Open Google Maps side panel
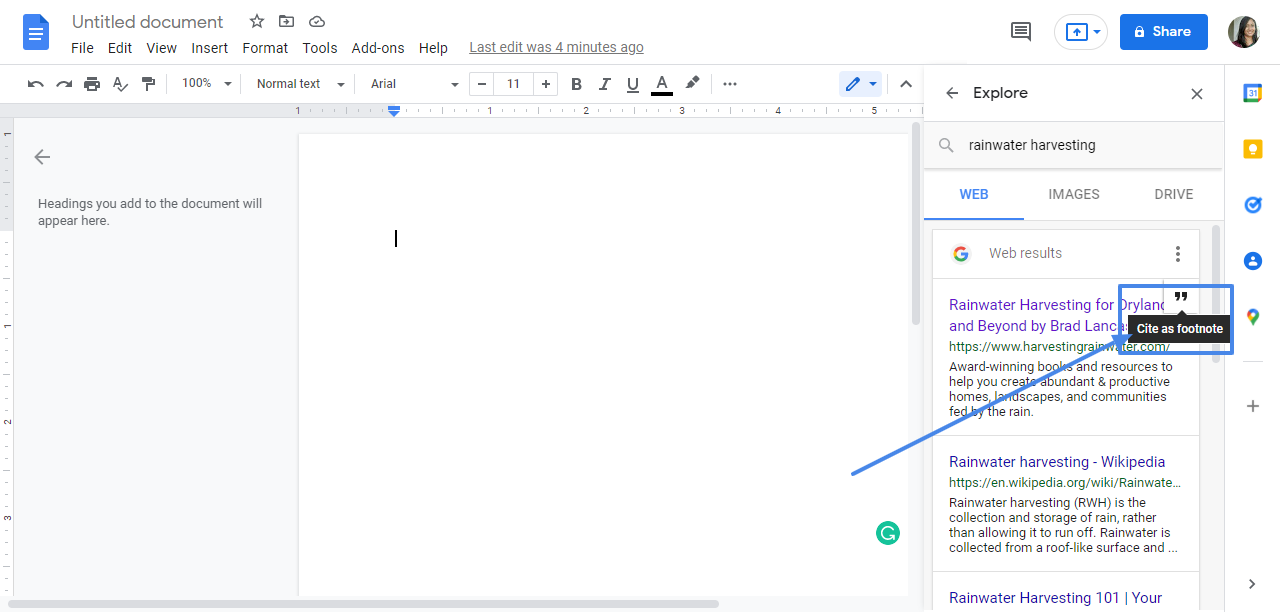The width and height of the screenshot is (1280, 612). 1252,317
